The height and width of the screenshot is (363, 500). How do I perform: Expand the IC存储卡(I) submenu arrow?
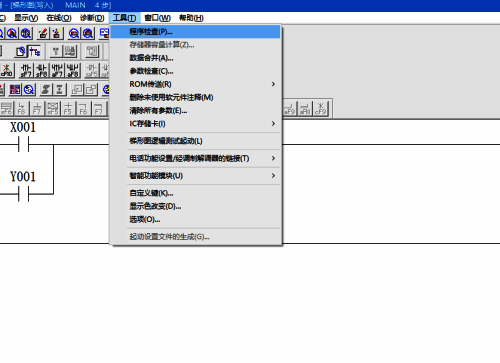coord(273,124)
